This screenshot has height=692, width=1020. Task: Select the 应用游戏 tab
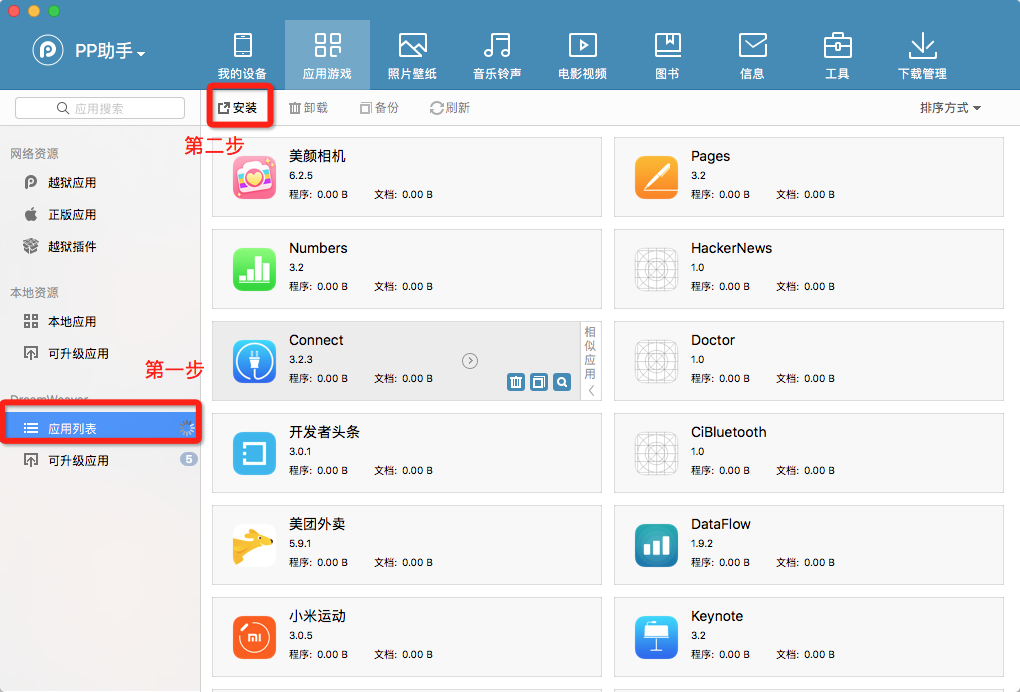tap(327, 55)
